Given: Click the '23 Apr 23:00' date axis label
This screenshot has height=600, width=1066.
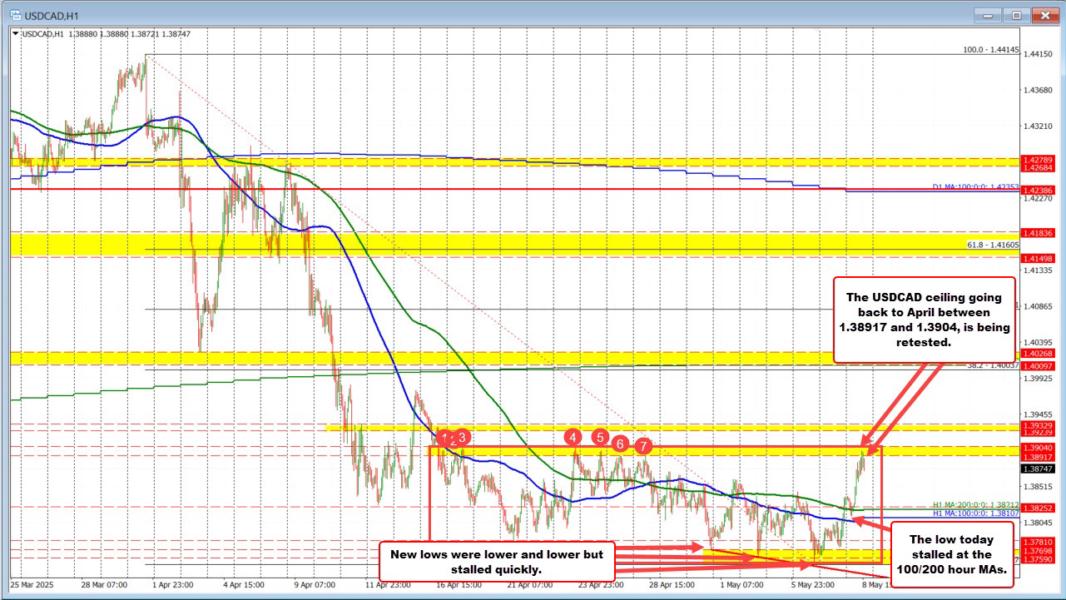Looking at the screenshot, I should coord(601,584).
